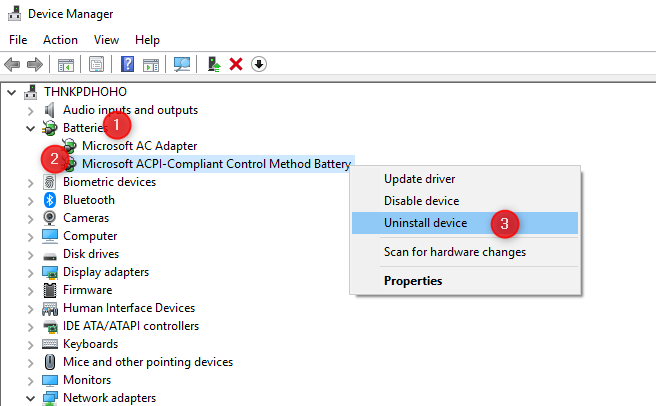Open the View menu
The image size is (656, 406).
tap(106, 40)
